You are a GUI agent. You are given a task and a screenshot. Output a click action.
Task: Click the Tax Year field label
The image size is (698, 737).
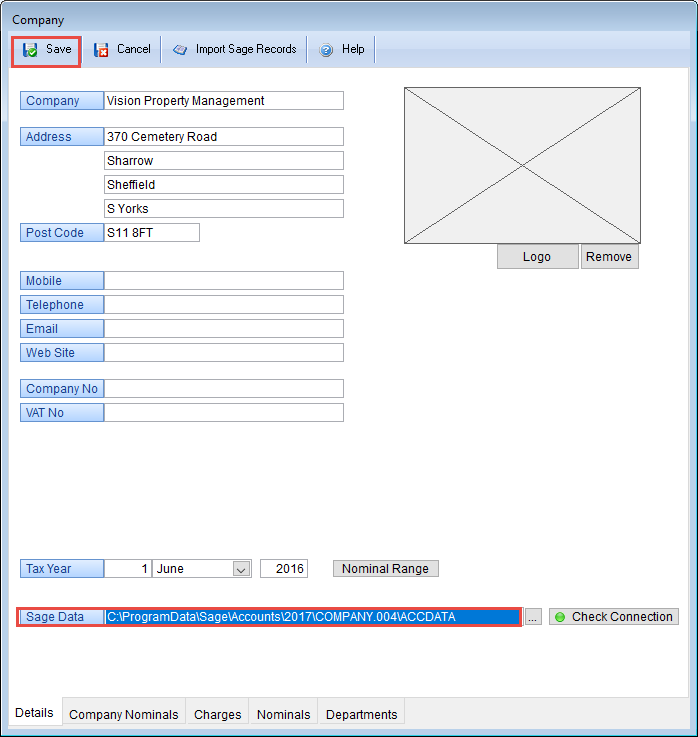point(62,569)
